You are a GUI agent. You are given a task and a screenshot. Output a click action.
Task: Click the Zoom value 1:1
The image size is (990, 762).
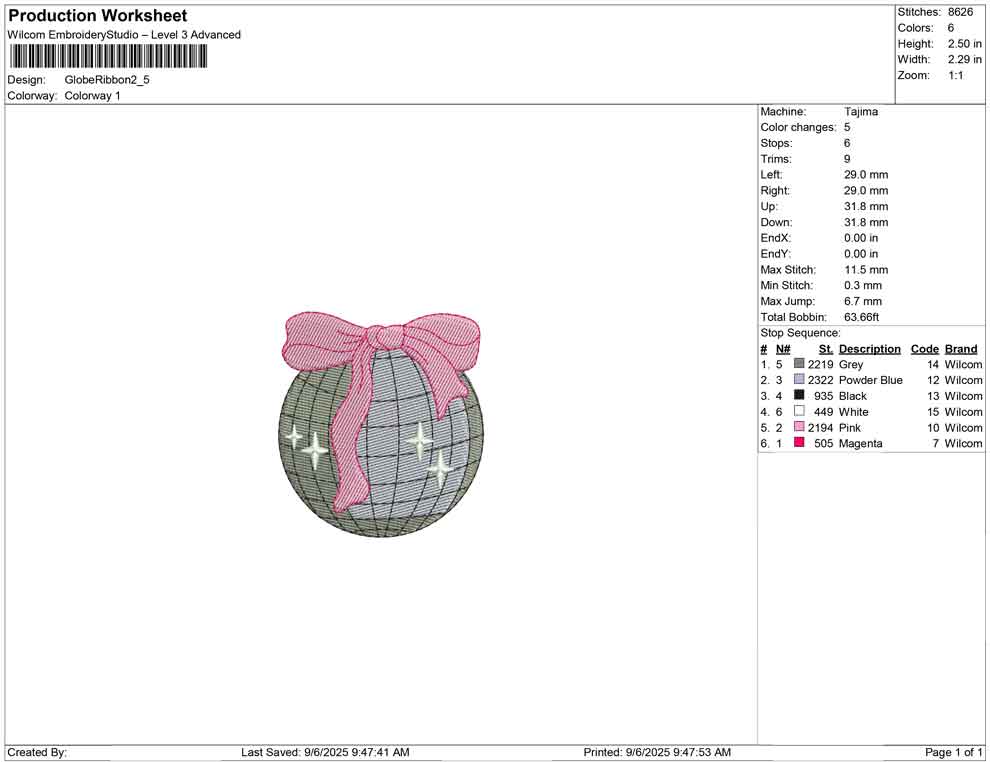[x=956, y=75]
